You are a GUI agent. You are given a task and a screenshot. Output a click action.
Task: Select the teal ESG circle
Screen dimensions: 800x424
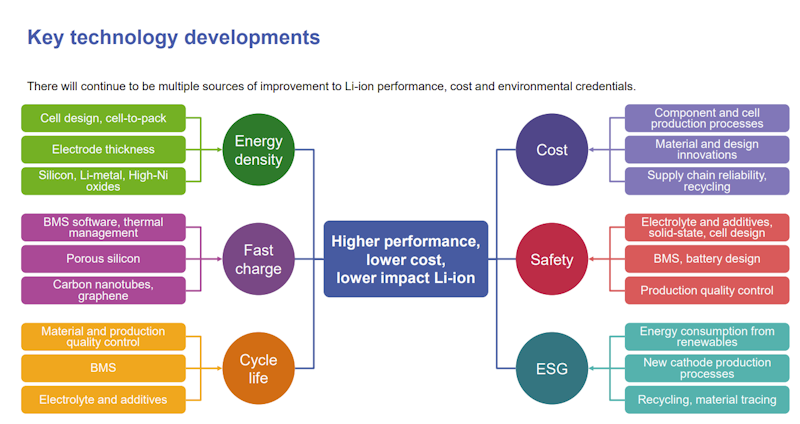pos(552,369)
